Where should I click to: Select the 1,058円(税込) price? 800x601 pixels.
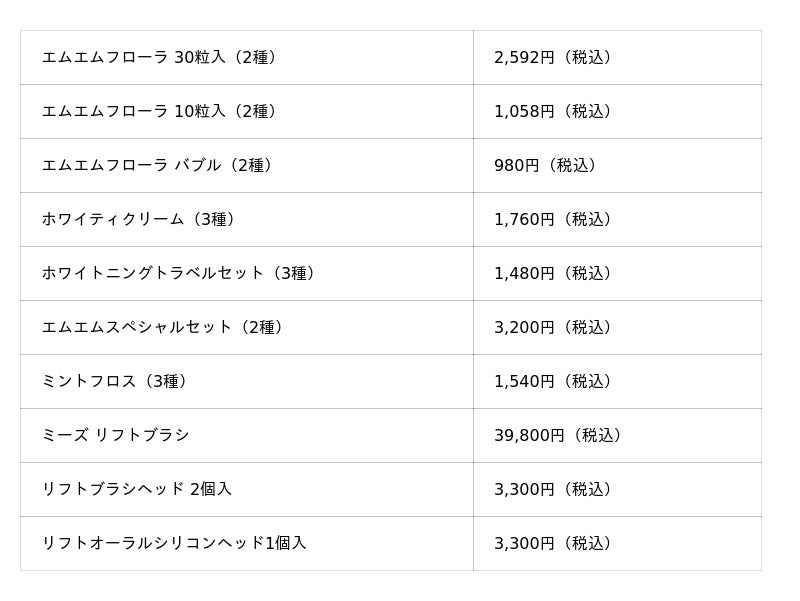tap(555, 111)
